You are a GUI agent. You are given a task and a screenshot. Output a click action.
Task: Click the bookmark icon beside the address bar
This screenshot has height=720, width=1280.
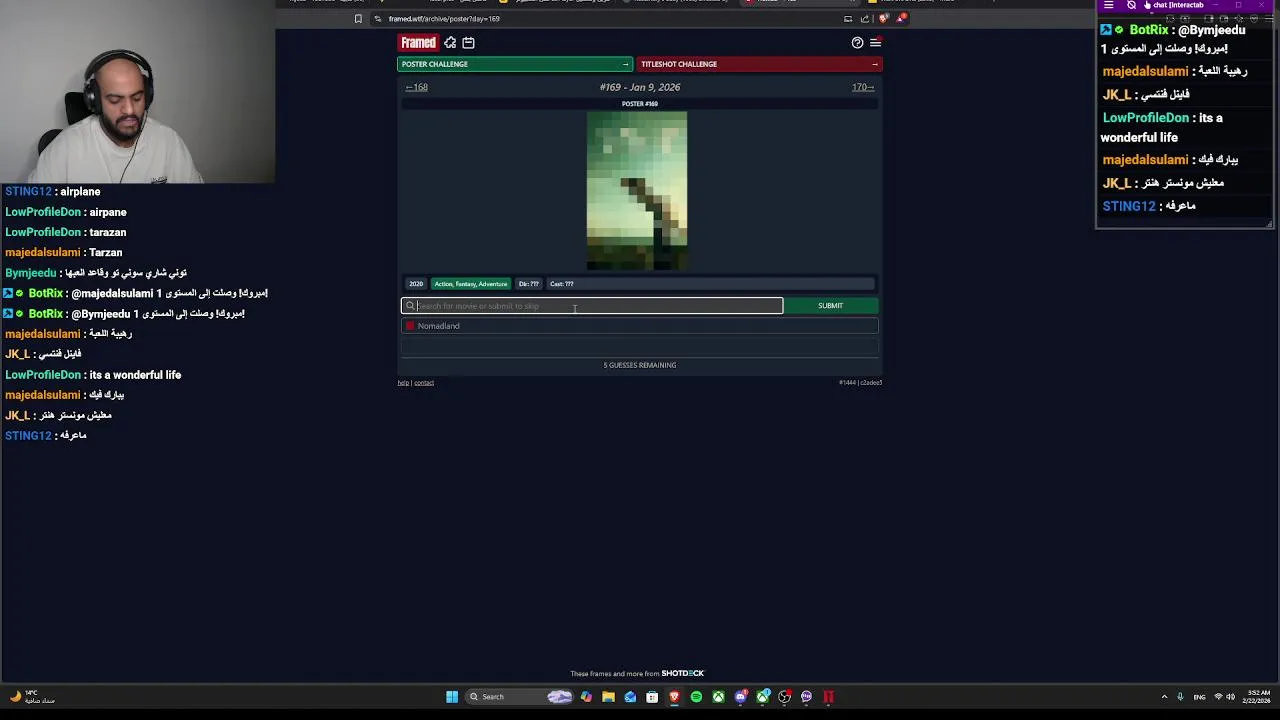(358, 19)
